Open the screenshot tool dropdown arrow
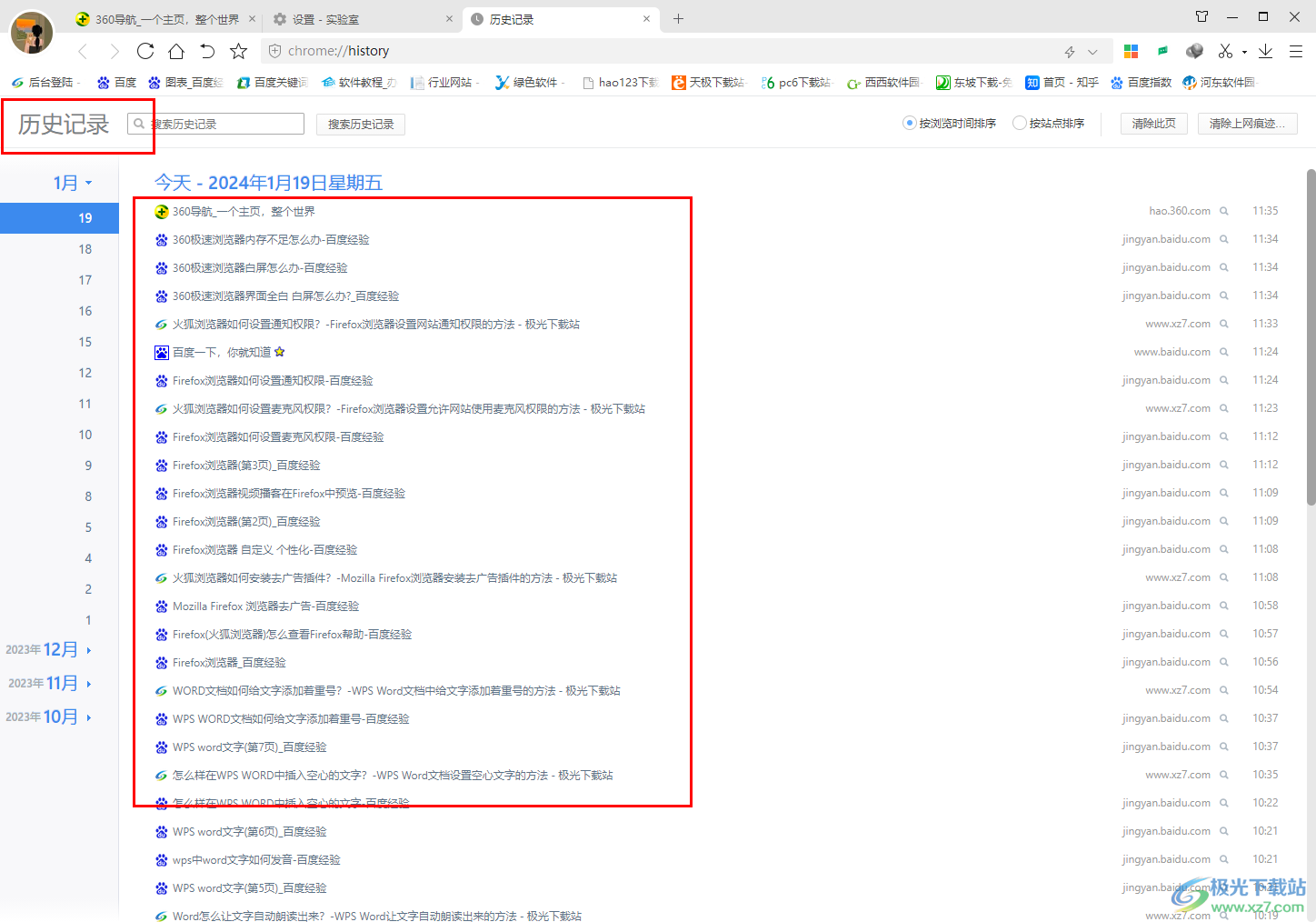 [x=1244, y=52]
